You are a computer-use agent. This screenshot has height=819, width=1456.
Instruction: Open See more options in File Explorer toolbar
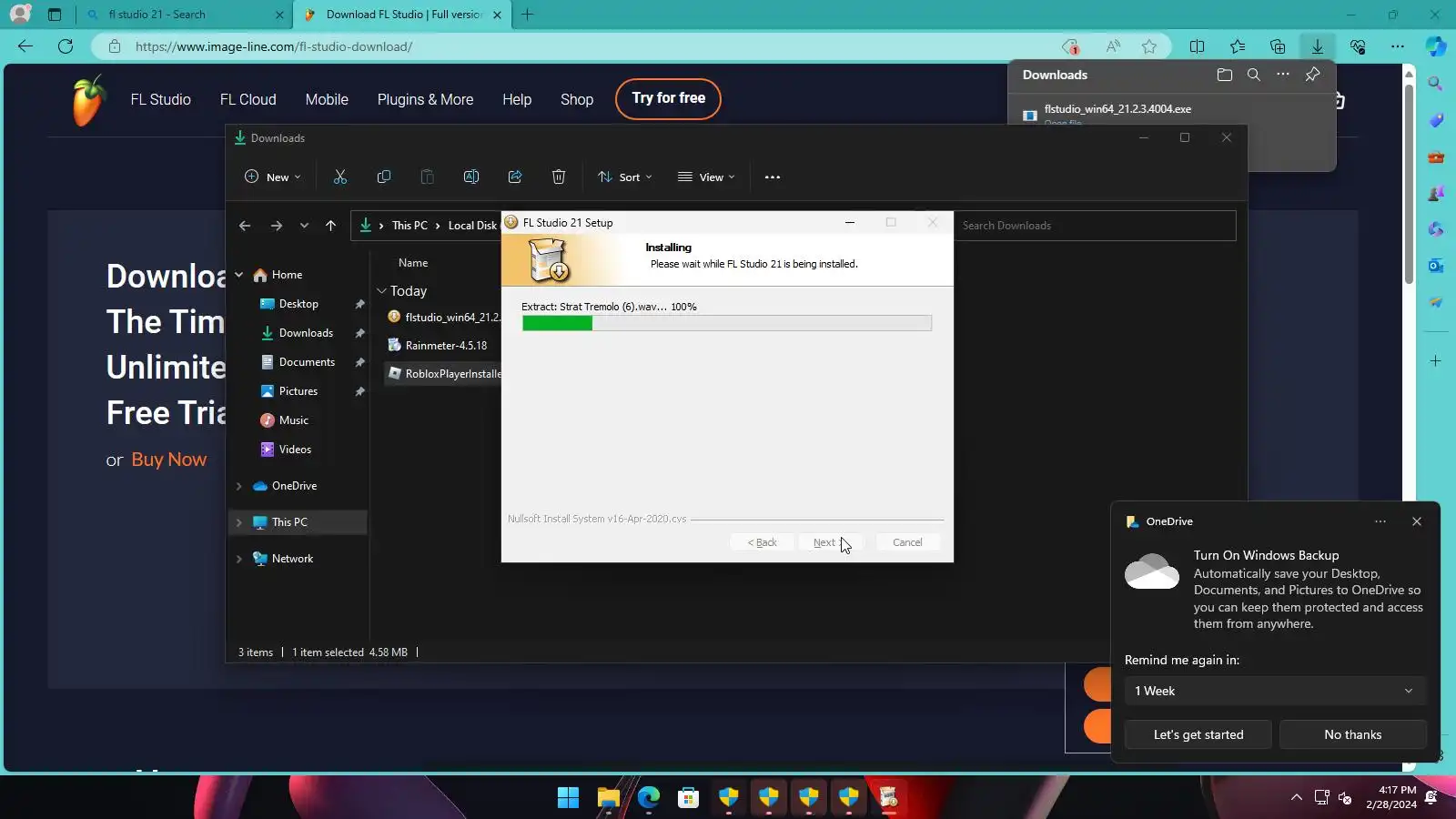click(x=773, y=177)
